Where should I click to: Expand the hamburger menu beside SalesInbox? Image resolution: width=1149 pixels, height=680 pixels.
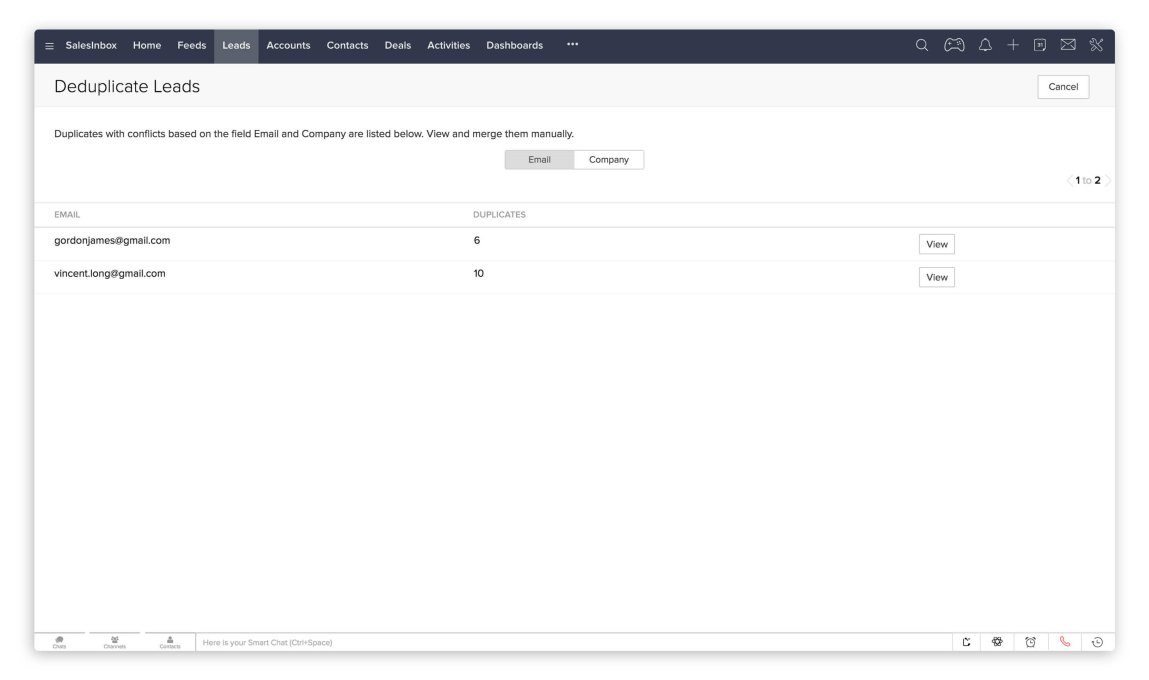click(47, 44)
